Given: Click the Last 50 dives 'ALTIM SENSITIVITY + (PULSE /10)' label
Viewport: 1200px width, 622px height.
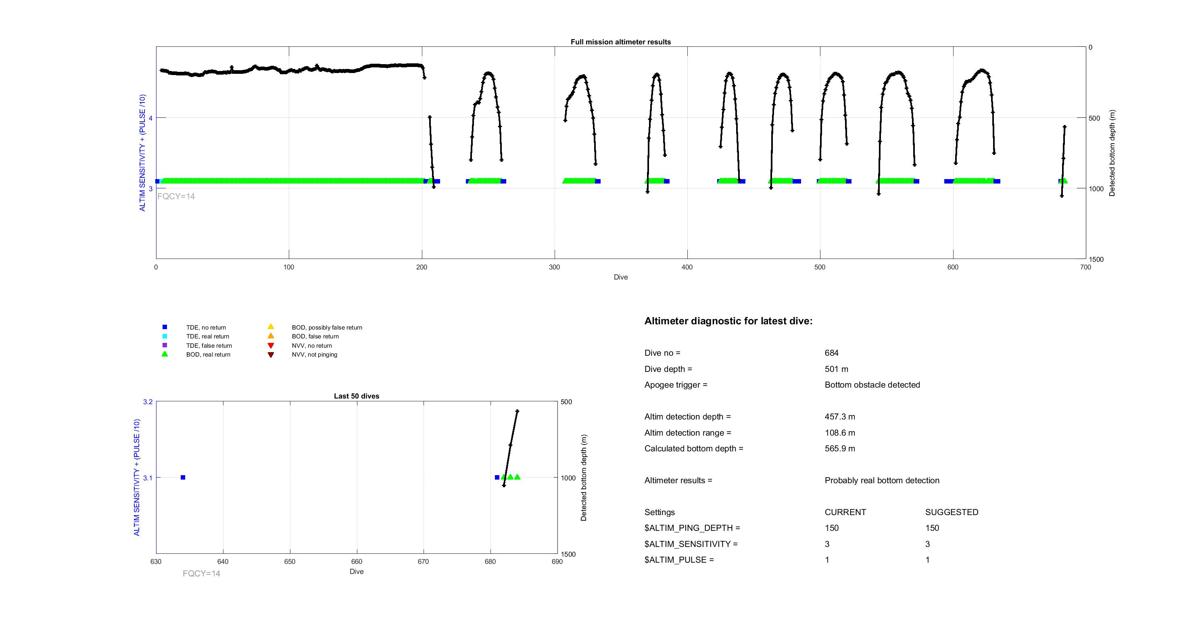Looking at the screenshot, I should click(x=137, y=478).
